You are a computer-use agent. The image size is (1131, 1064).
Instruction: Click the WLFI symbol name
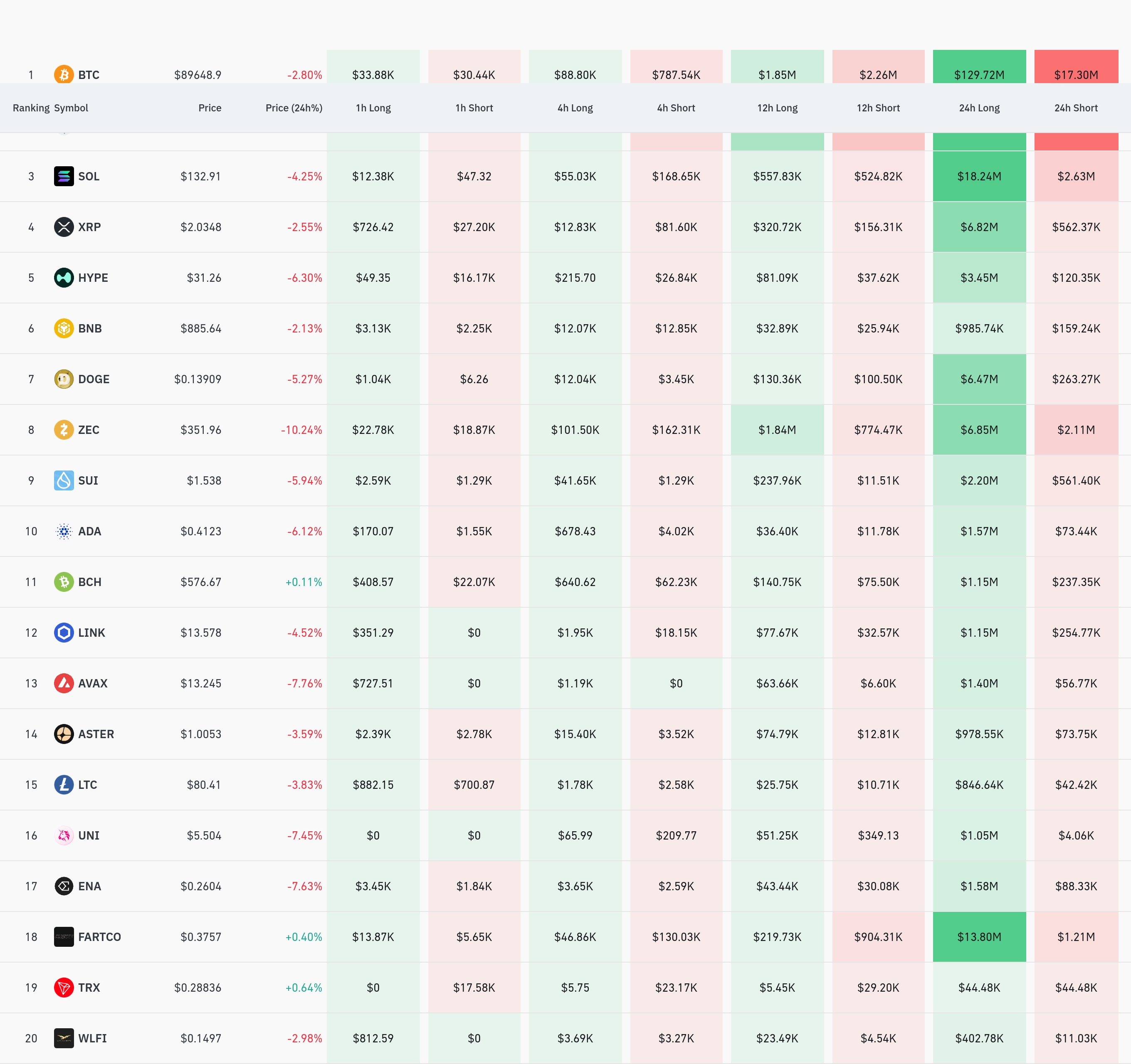coord(93,1038)
